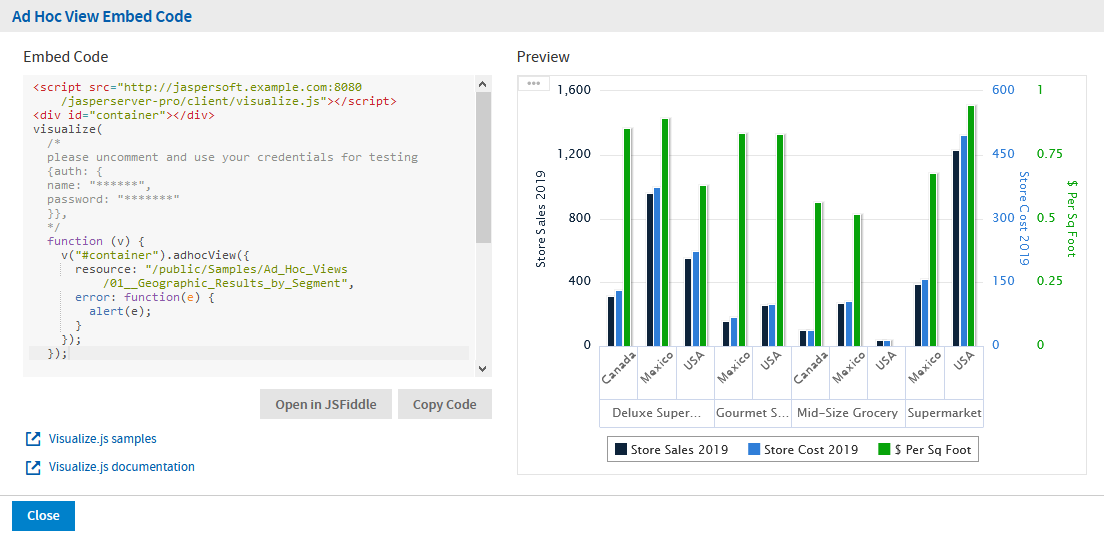Close the Ad Hoc View Embed Code dialog

[x=43, y=516]
